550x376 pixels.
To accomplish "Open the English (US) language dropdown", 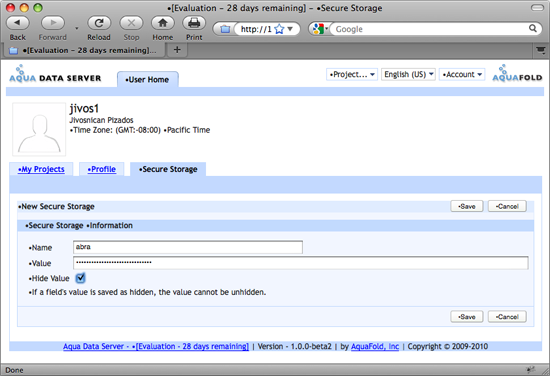I will [408, 74].
